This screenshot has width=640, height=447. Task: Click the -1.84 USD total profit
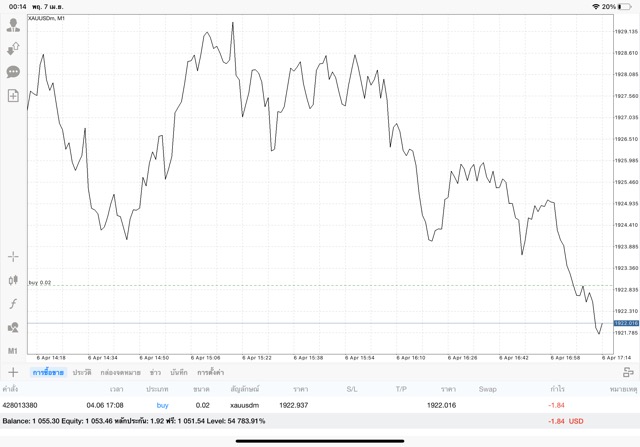click(x=566, y=421)
